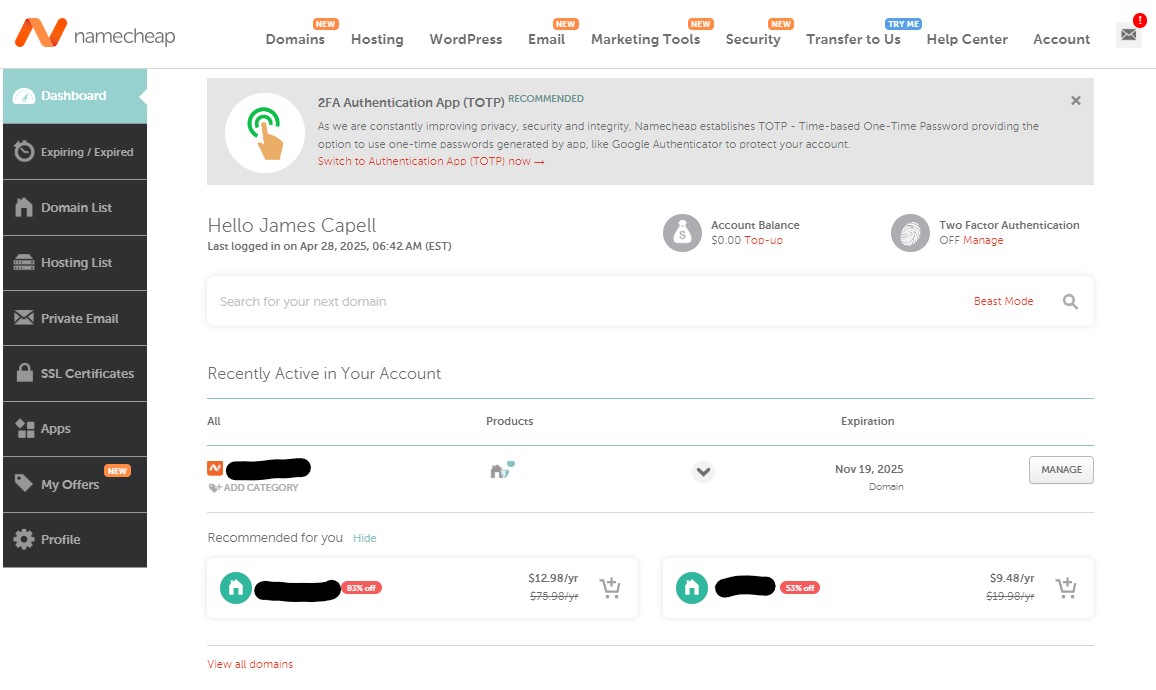Open the Help Center menu
This screenshot has height=690, width=1156.
coord(967,39)
